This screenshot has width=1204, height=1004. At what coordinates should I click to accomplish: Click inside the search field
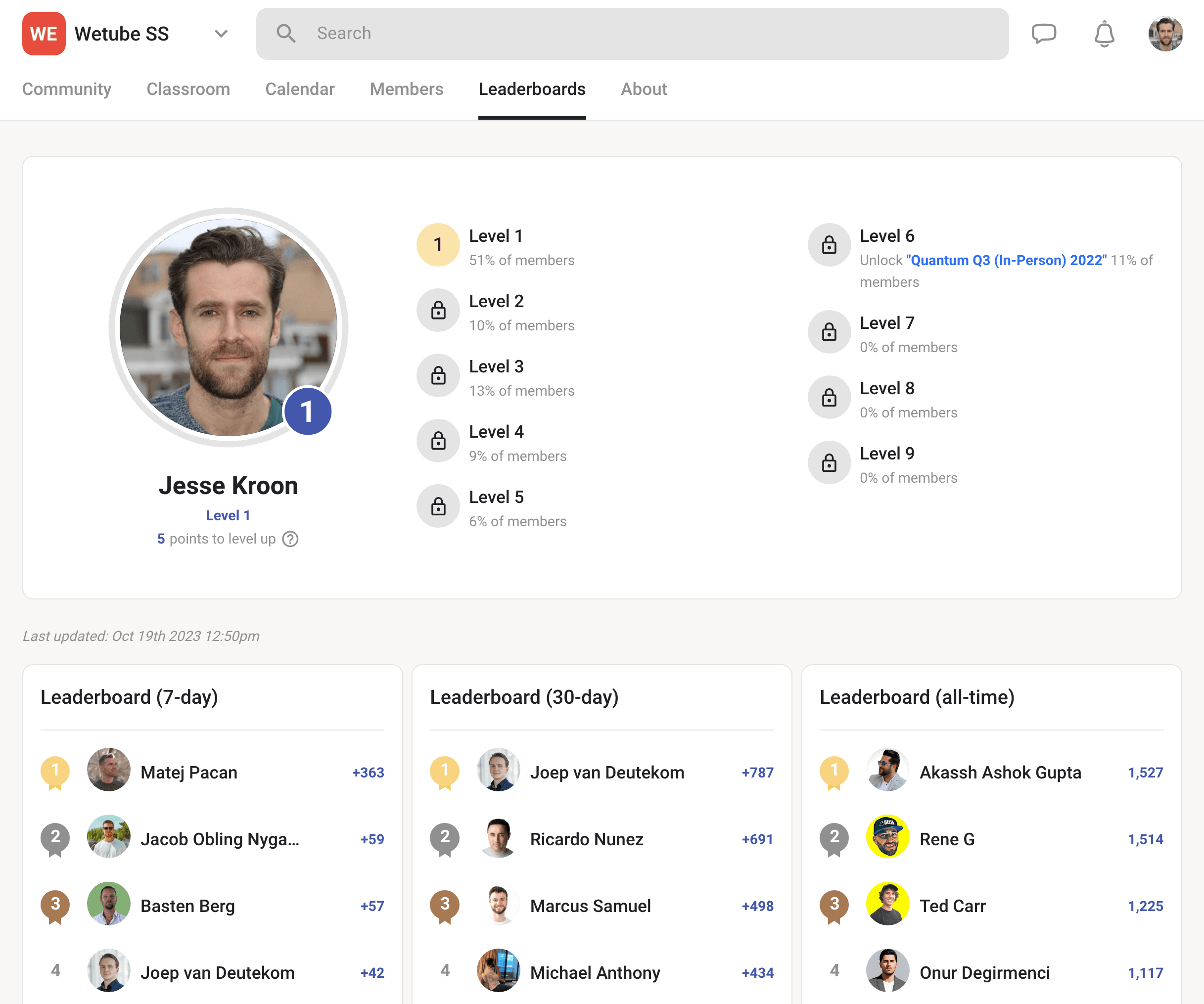click(x=516, y=33)
